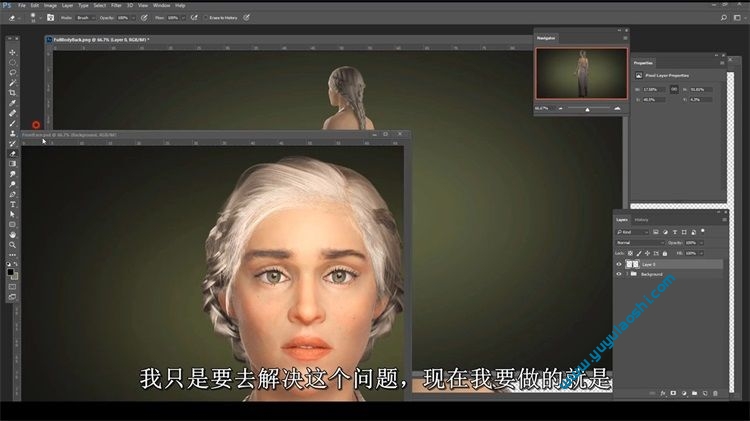Hide Layer 0 visibility eye

tap(619, 264)
